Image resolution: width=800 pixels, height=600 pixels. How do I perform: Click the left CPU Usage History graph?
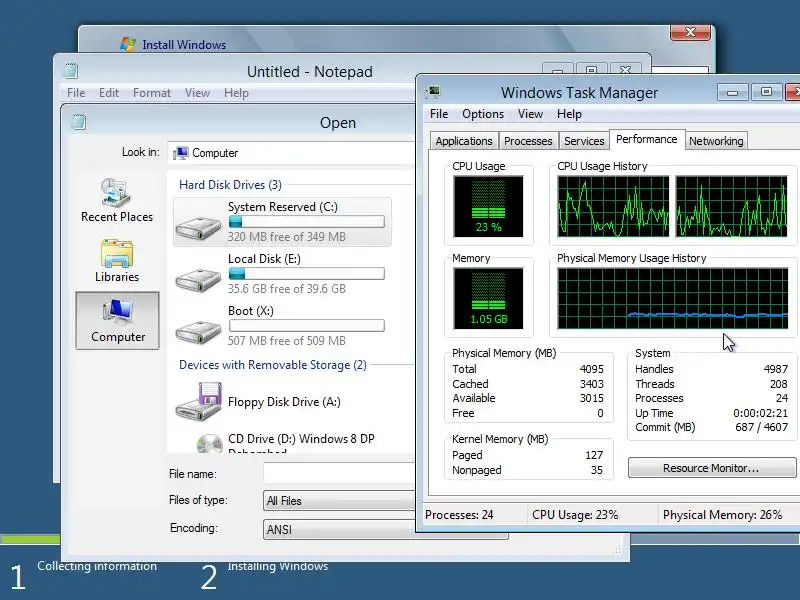point(613,206)
